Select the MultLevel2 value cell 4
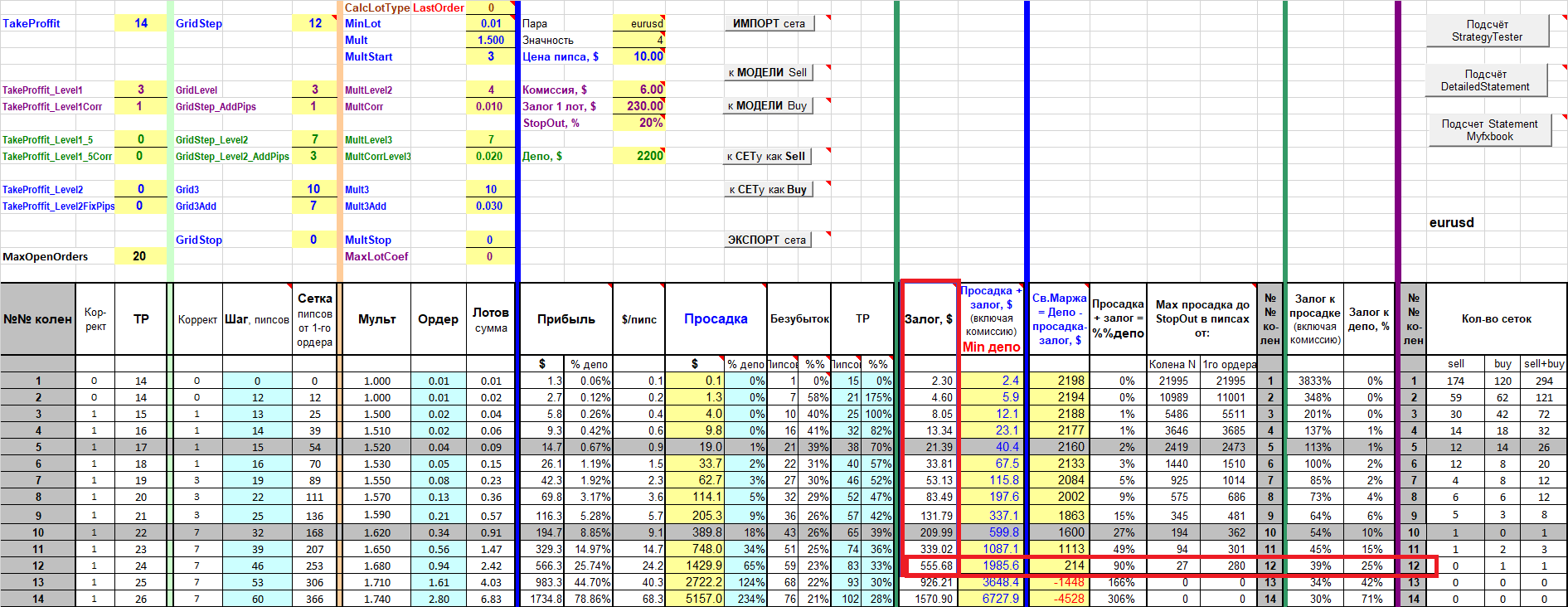The width and height of the screenshot is (1568, 607). click(x=490, y=90)
